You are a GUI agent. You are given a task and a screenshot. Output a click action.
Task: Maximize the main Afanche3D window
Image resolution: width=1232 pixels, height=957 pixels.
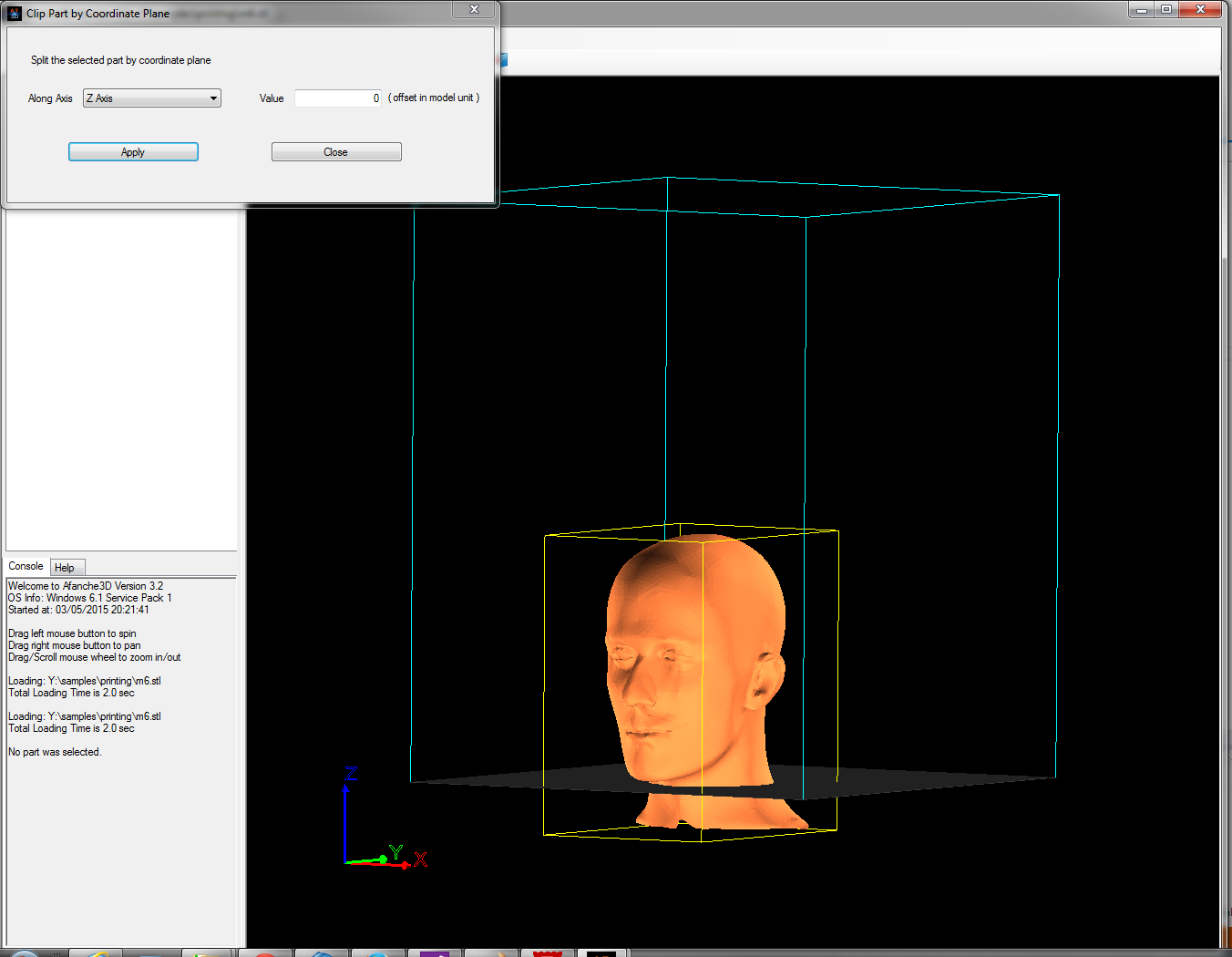pos(1166,9)
